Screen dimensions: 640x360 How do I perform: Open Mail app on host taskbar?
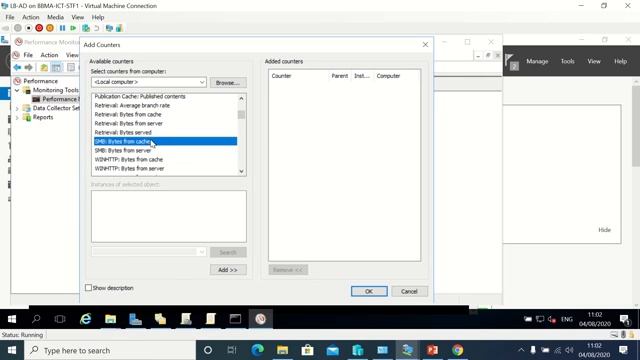point(333,350)
